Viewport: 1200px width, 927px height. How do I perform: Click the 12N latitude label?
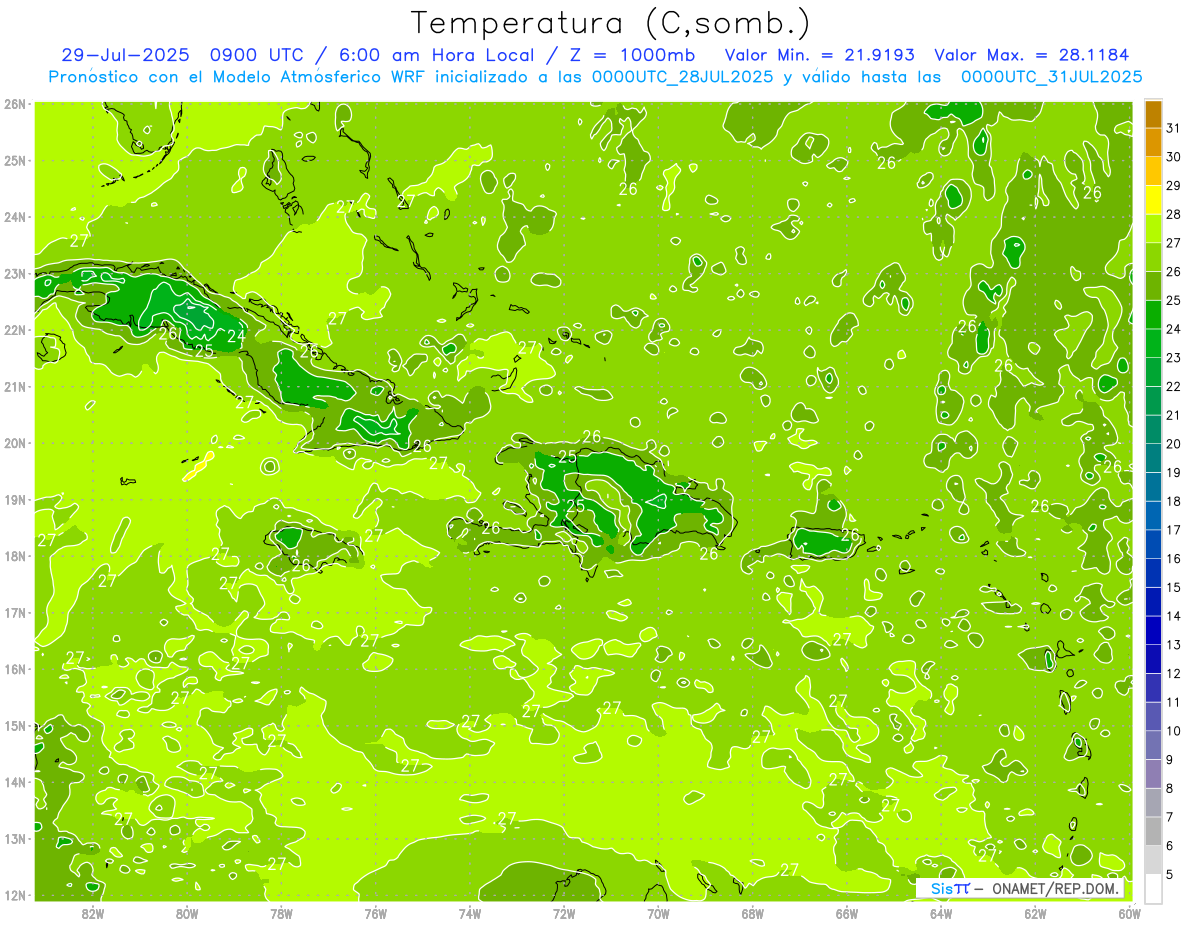click(x=15, y=895)
